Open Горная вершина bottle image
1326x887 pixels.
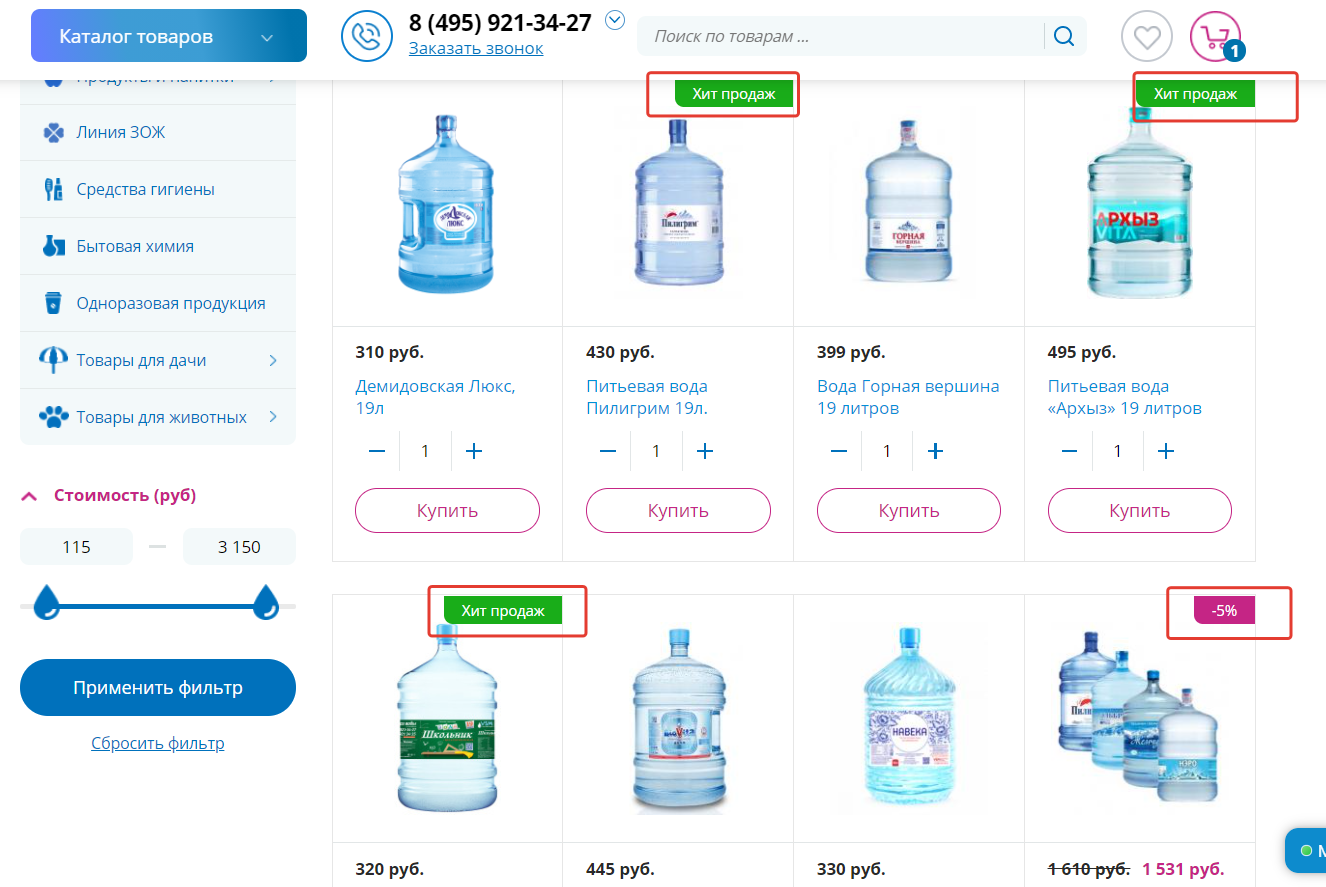coord(908,202)
